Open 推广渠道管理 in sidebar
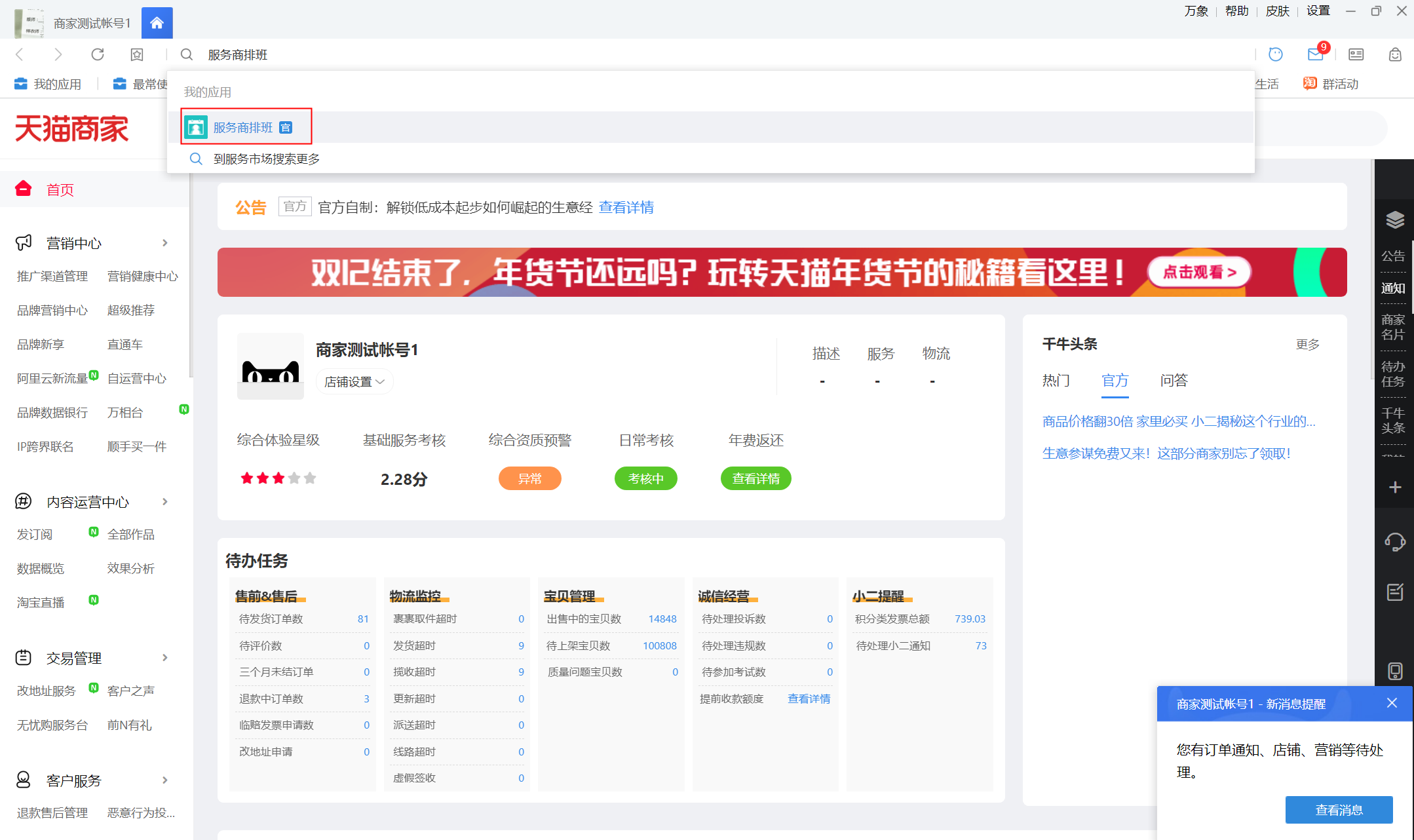1414x840 pixels. point(52,277)
